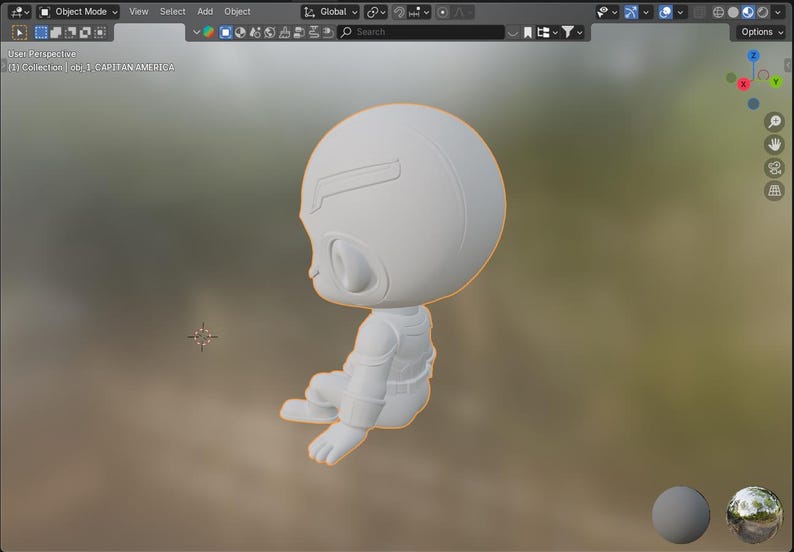Click the Zoom magnifier navigation icon
Screen dimensions: 794x552
[x=774, y=122]
